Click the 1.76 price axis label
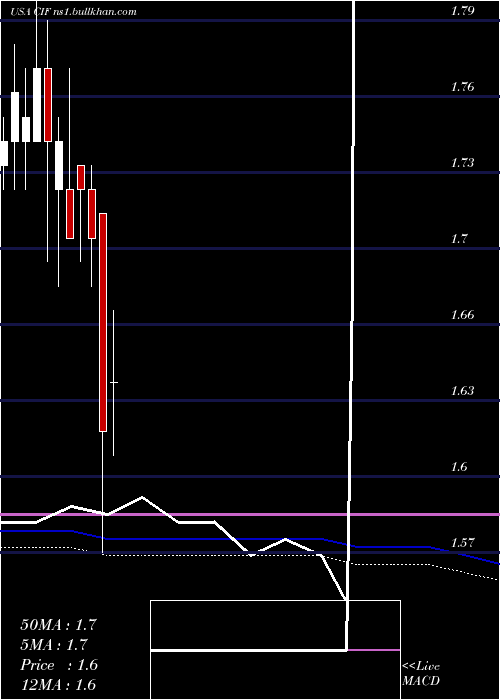The width and height of the screenshot is (500, 700). 462,87
